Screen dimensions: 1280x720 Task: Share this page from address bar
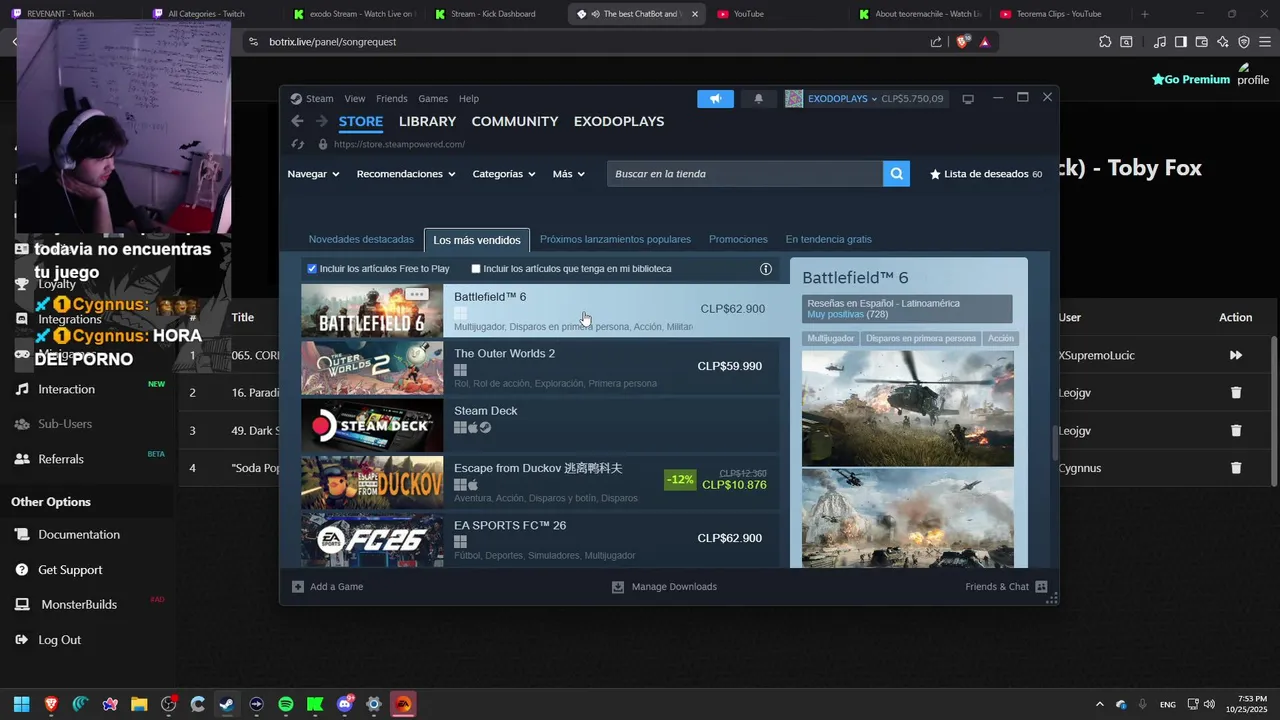tap(936, 42)
